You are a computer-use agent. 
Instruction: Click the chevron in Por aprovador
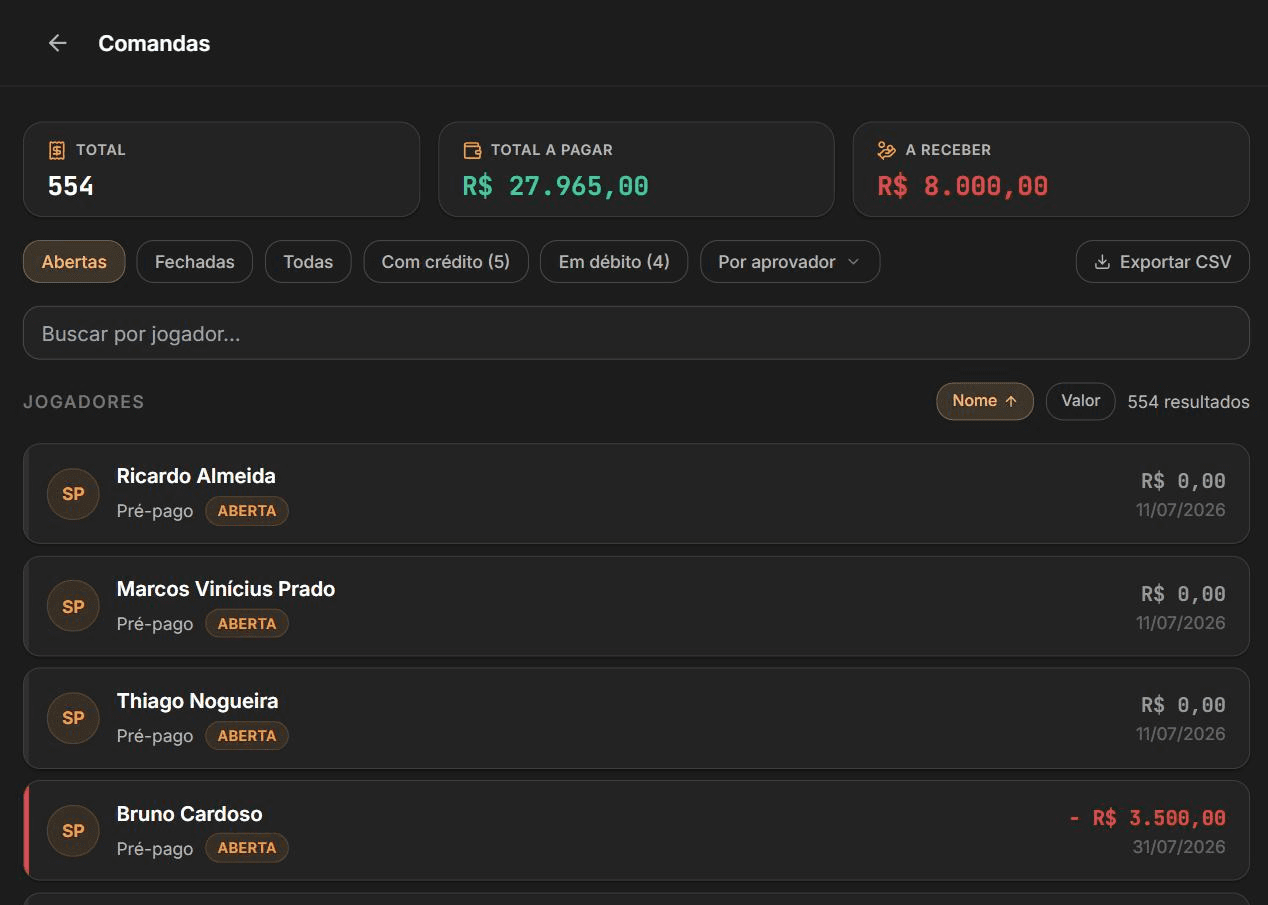[x=853, y=262]
